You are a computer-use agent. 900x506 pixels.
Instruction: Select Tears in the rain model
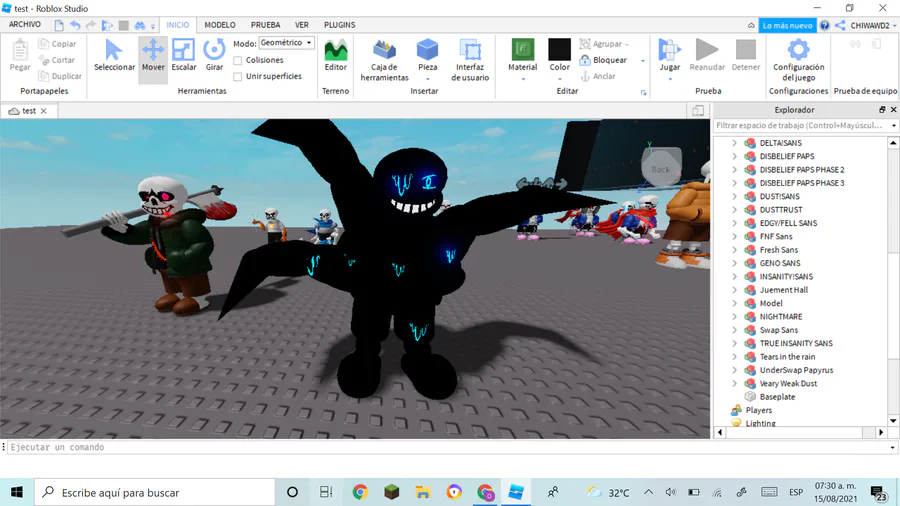pyautogui.click(x=787, y=356)
